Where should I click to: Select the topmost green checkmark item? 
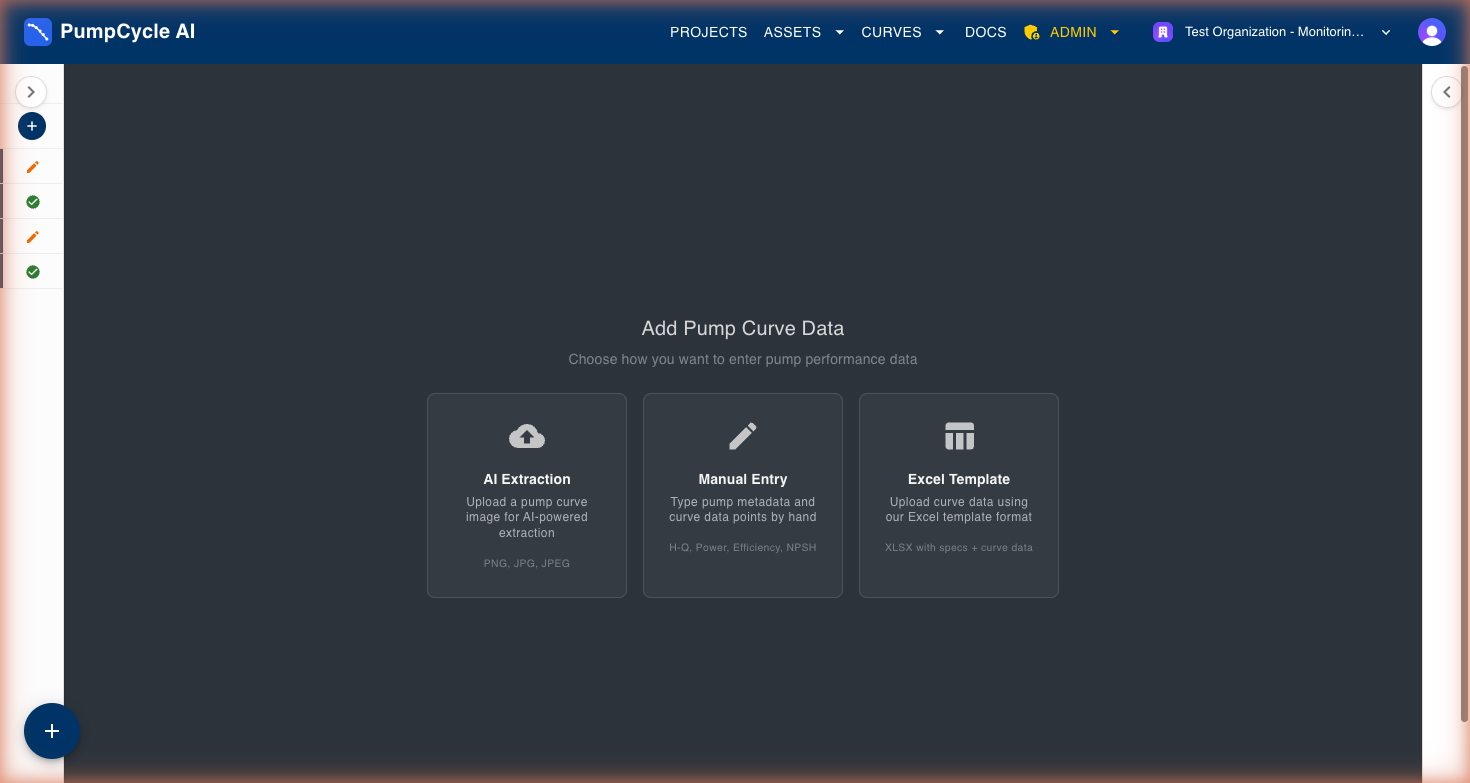[x=32, y=202]
